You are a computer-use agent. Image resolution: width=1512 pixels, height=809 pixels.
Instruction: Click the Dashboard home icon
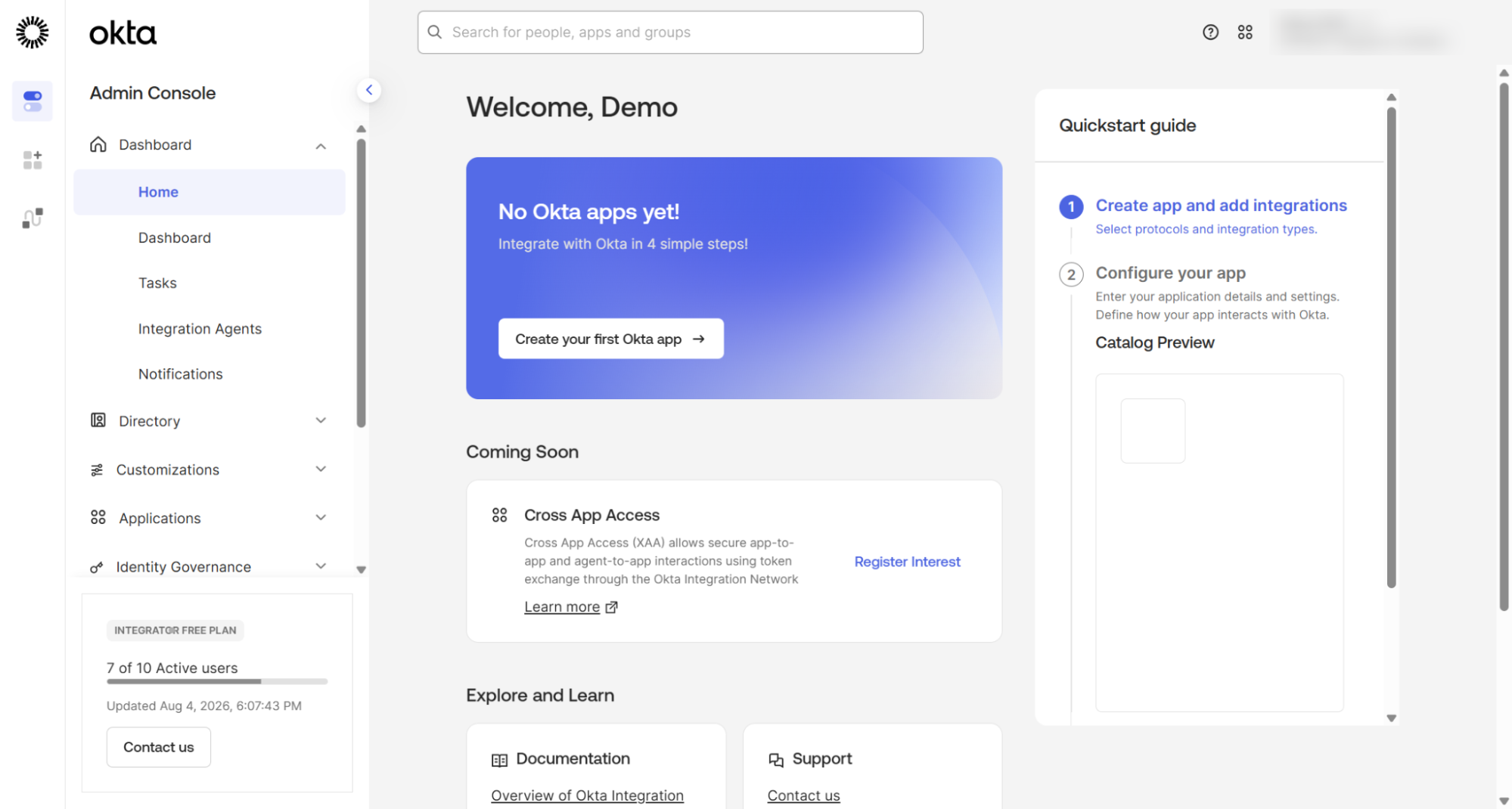[x=98, y=144]
